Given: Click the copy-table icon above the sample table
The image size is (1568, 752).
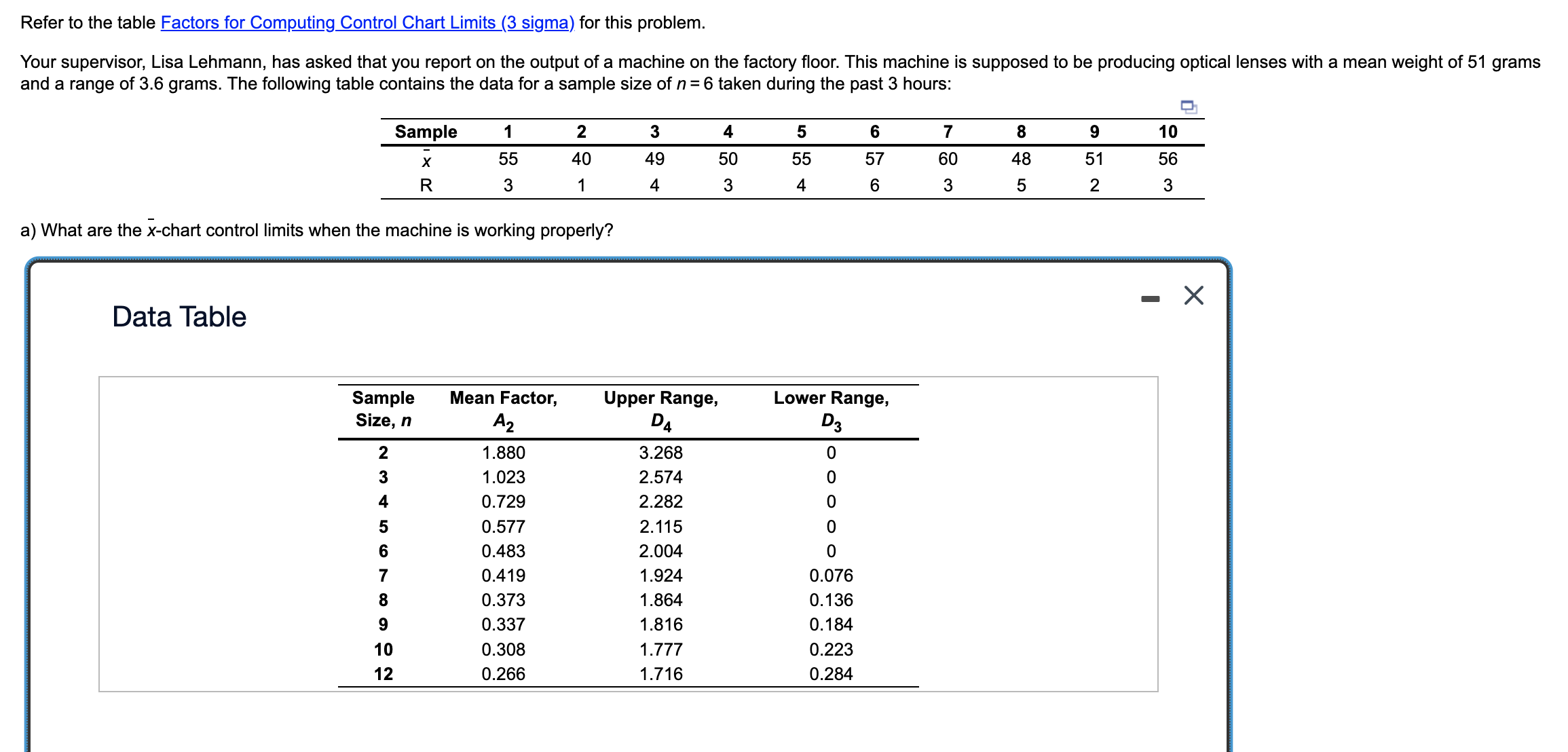Looking at the screenshot, I should tap(1188, 107).
